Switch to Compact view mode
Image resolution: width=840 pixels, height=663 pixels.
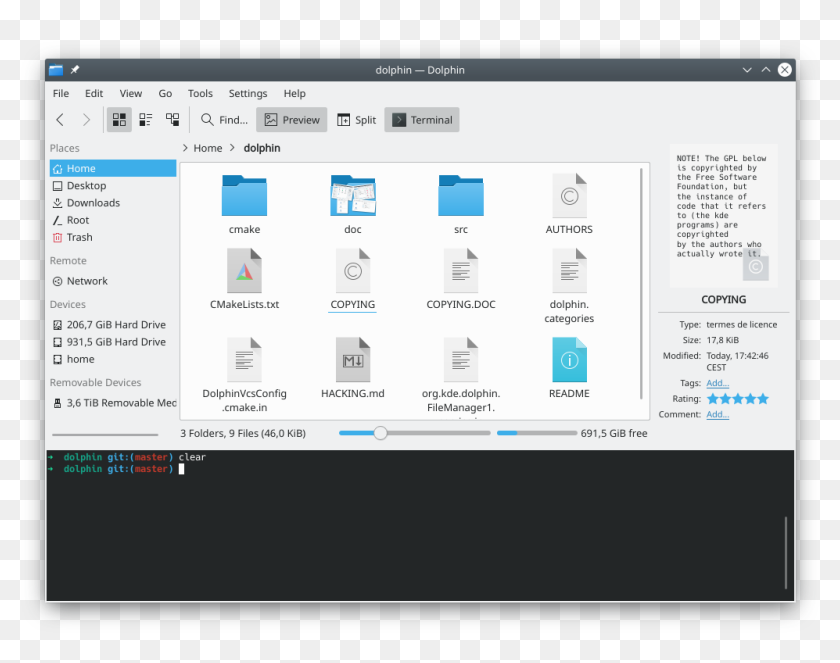pyautogui.click(x=146, y=119)
